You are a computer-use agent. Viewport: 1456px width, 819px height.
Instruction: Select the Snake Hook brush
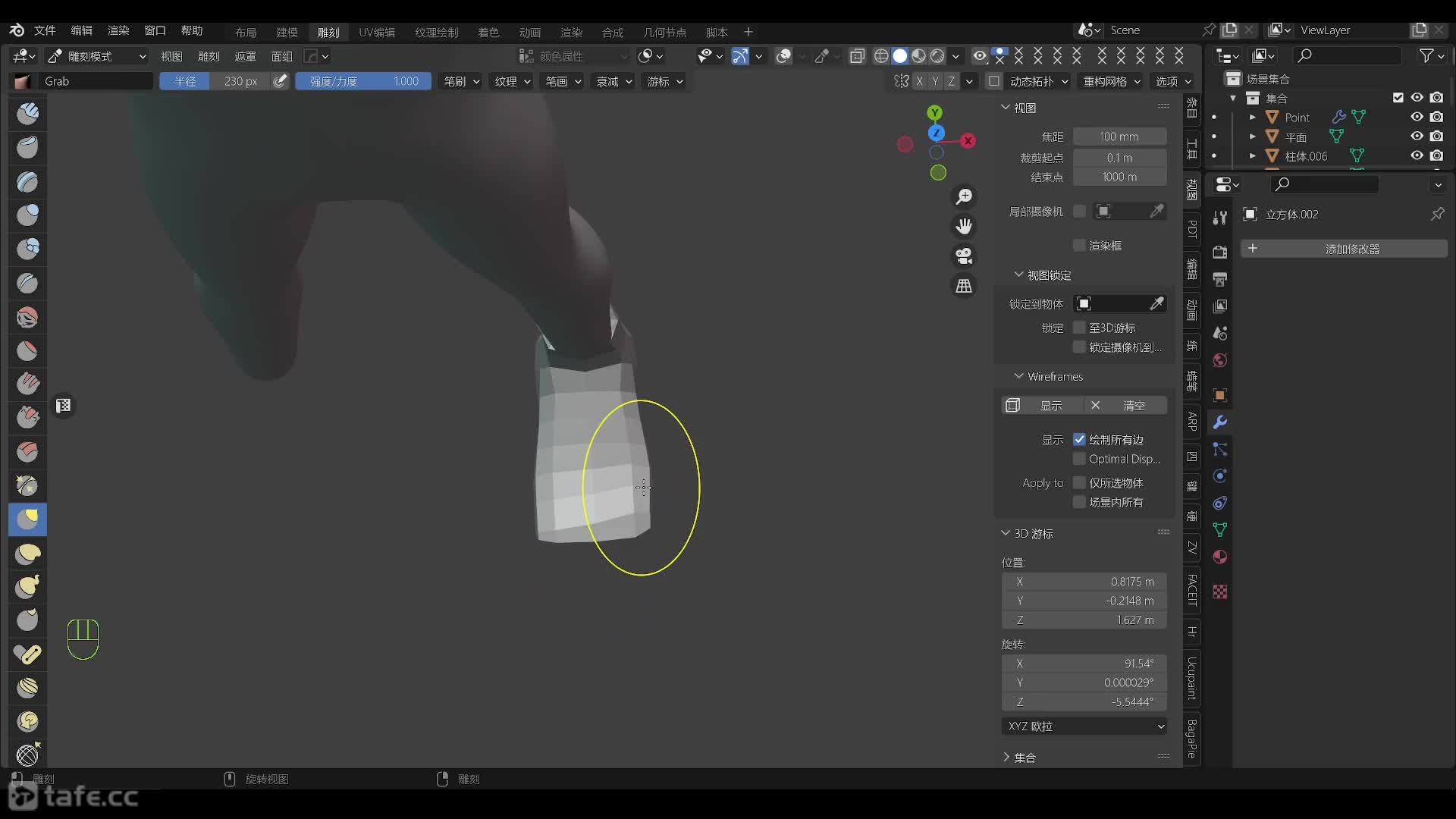coord(27,587)
